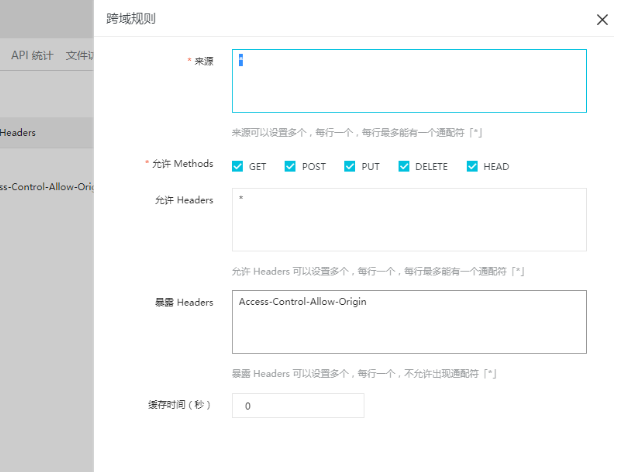623x472 pixels.
Task: Click the 暴露 Headers field label
Action: pyautogui.click(x=184, y=303)
